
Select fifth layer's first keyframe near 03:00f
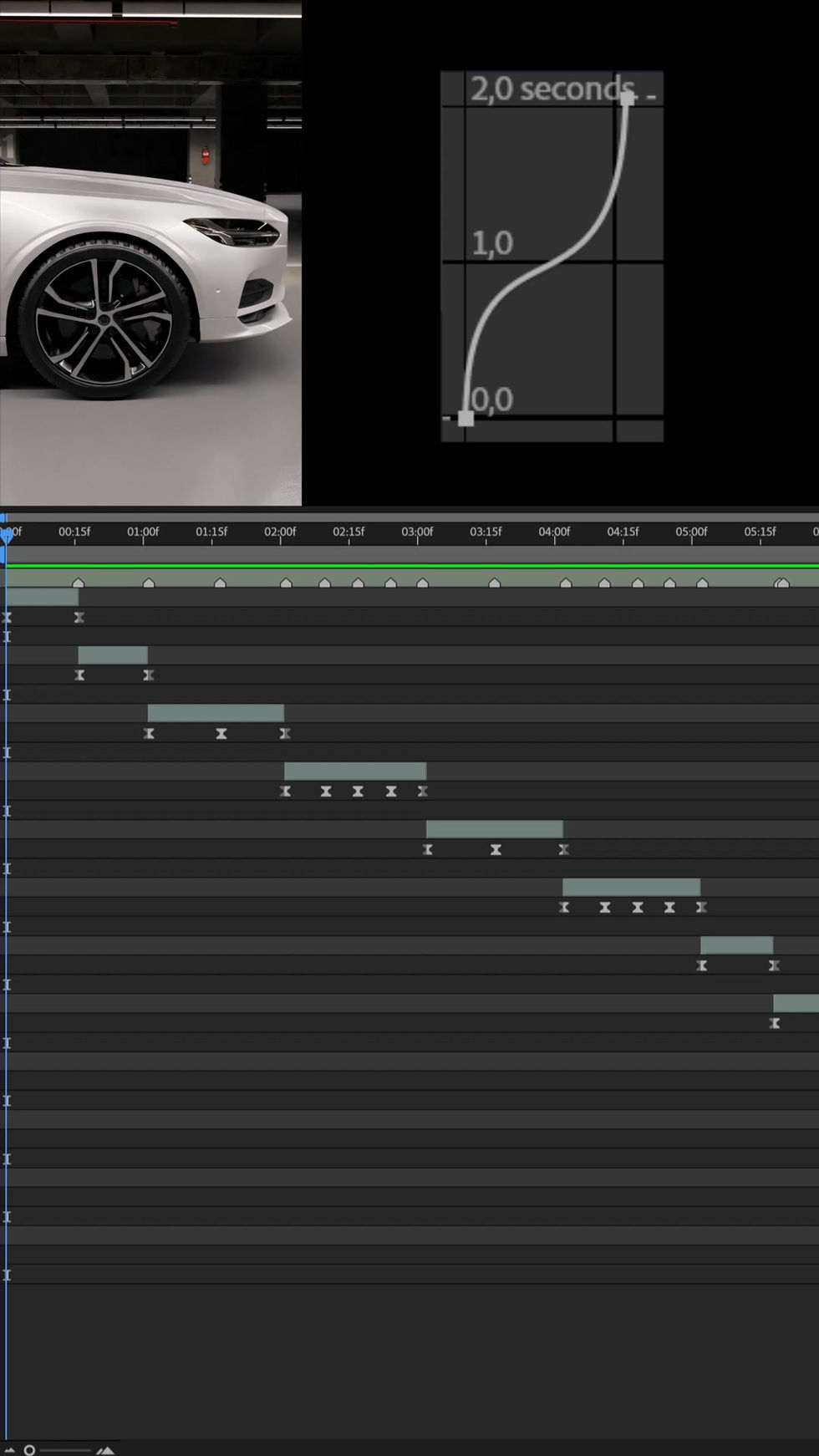coord(428,850)
